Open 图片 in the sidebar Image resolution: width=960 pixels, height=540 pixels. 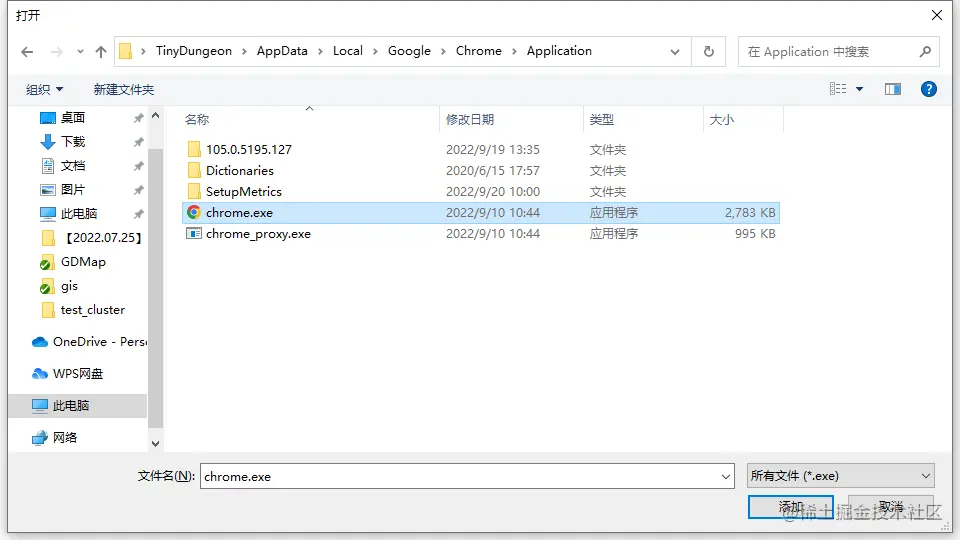(73, 190)
